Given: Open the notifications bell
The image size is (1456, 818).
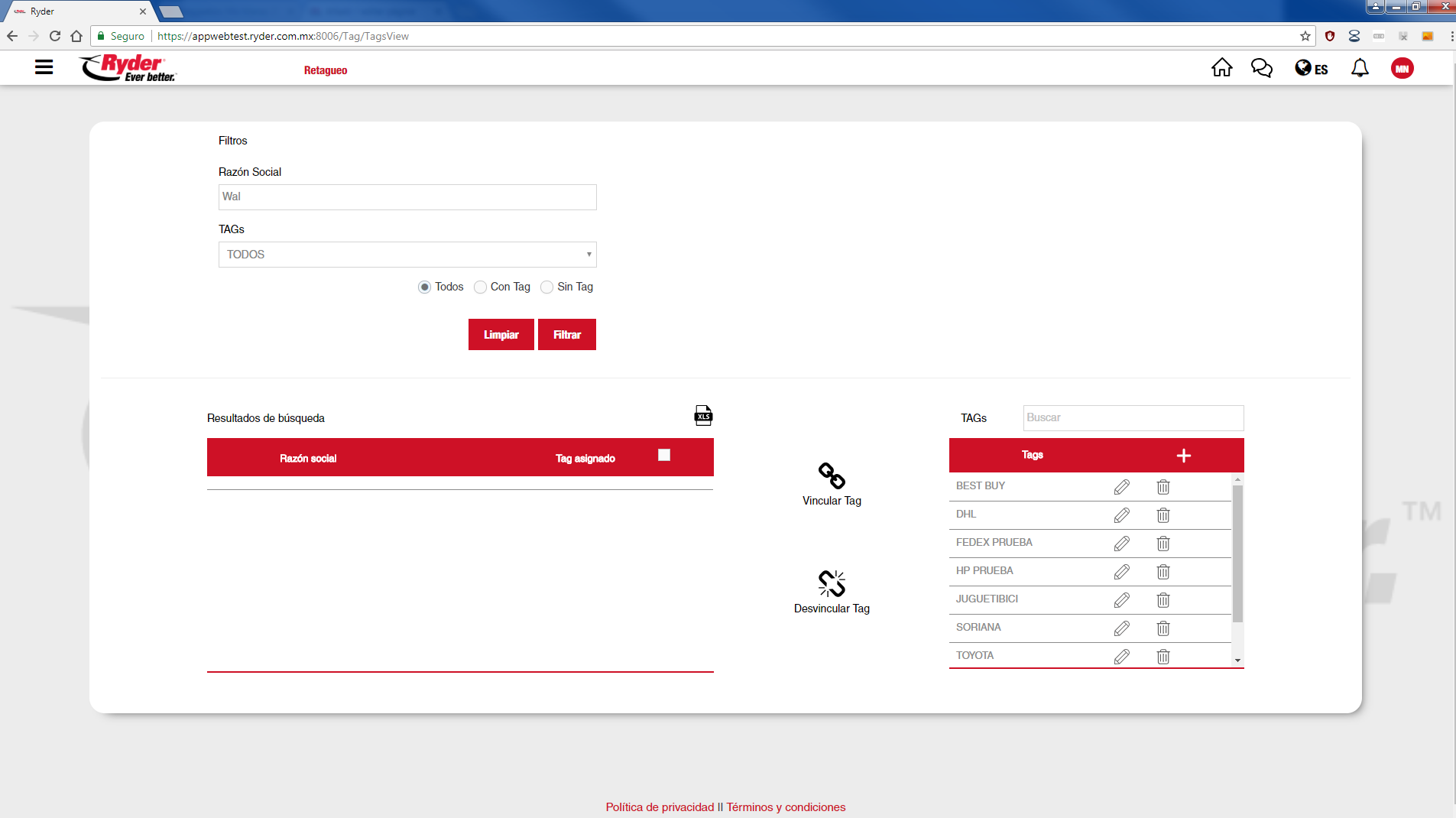Looking at the screenshot, I should (x=1360, y=68).
